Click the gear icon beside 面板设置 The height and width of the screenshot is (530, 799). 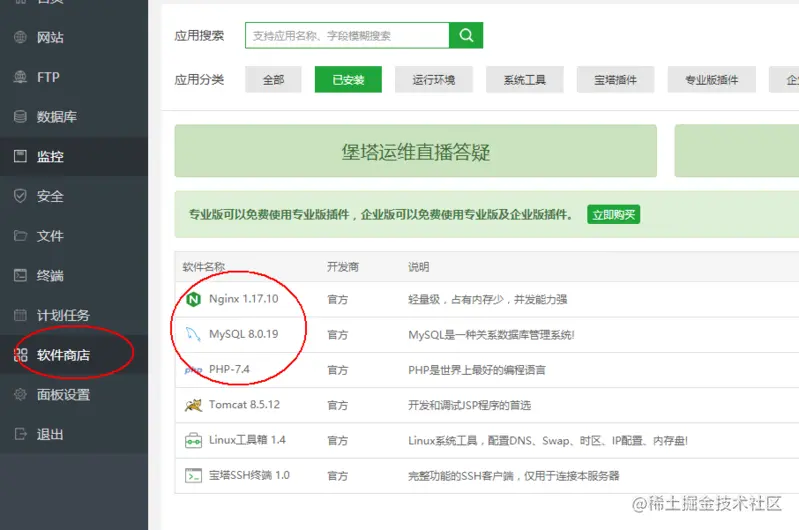point(20,395)
